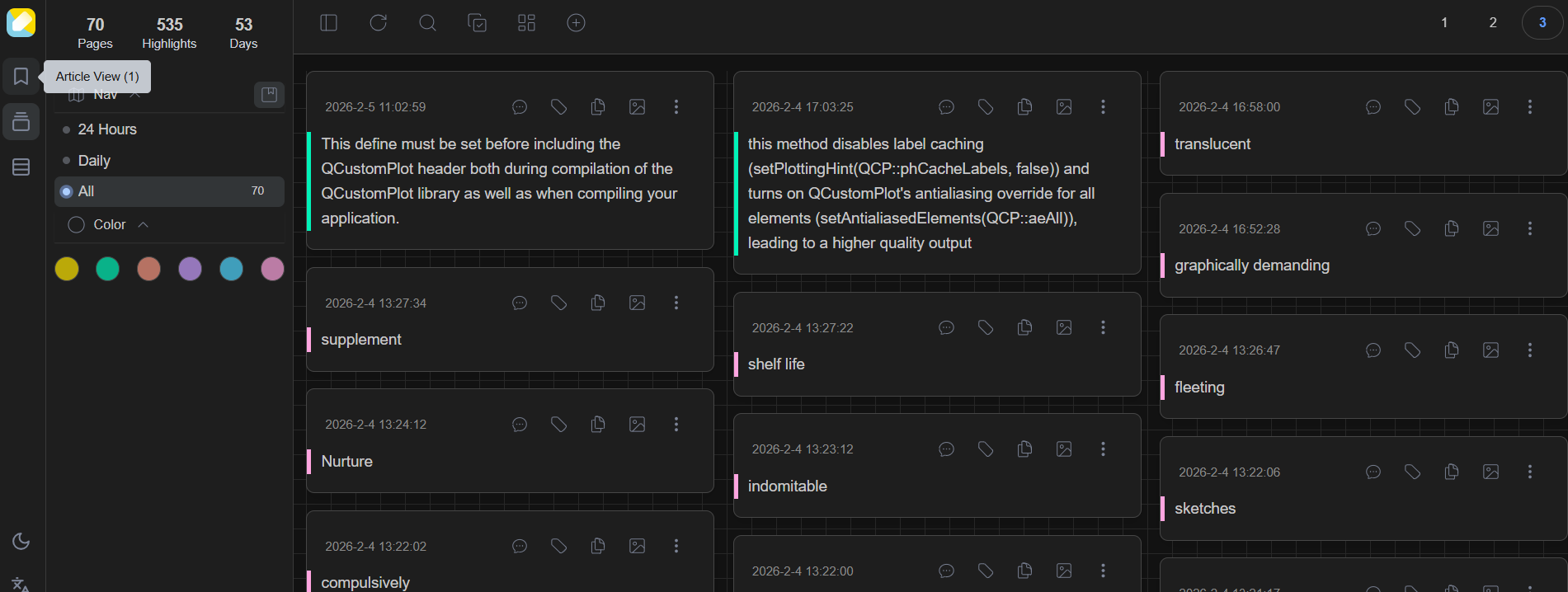Open Article View bookmark icon in sidebar
This screenshot has width=1568, height=592.
pos(21,77)
